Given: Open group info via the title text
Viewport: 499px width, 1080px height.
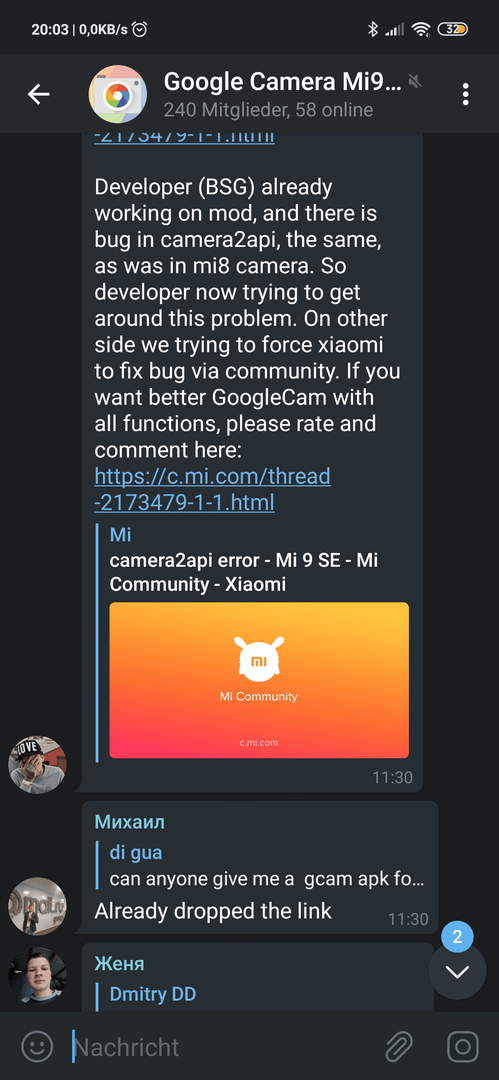Looking at the screenshot, I should click(x=282, y=83).
